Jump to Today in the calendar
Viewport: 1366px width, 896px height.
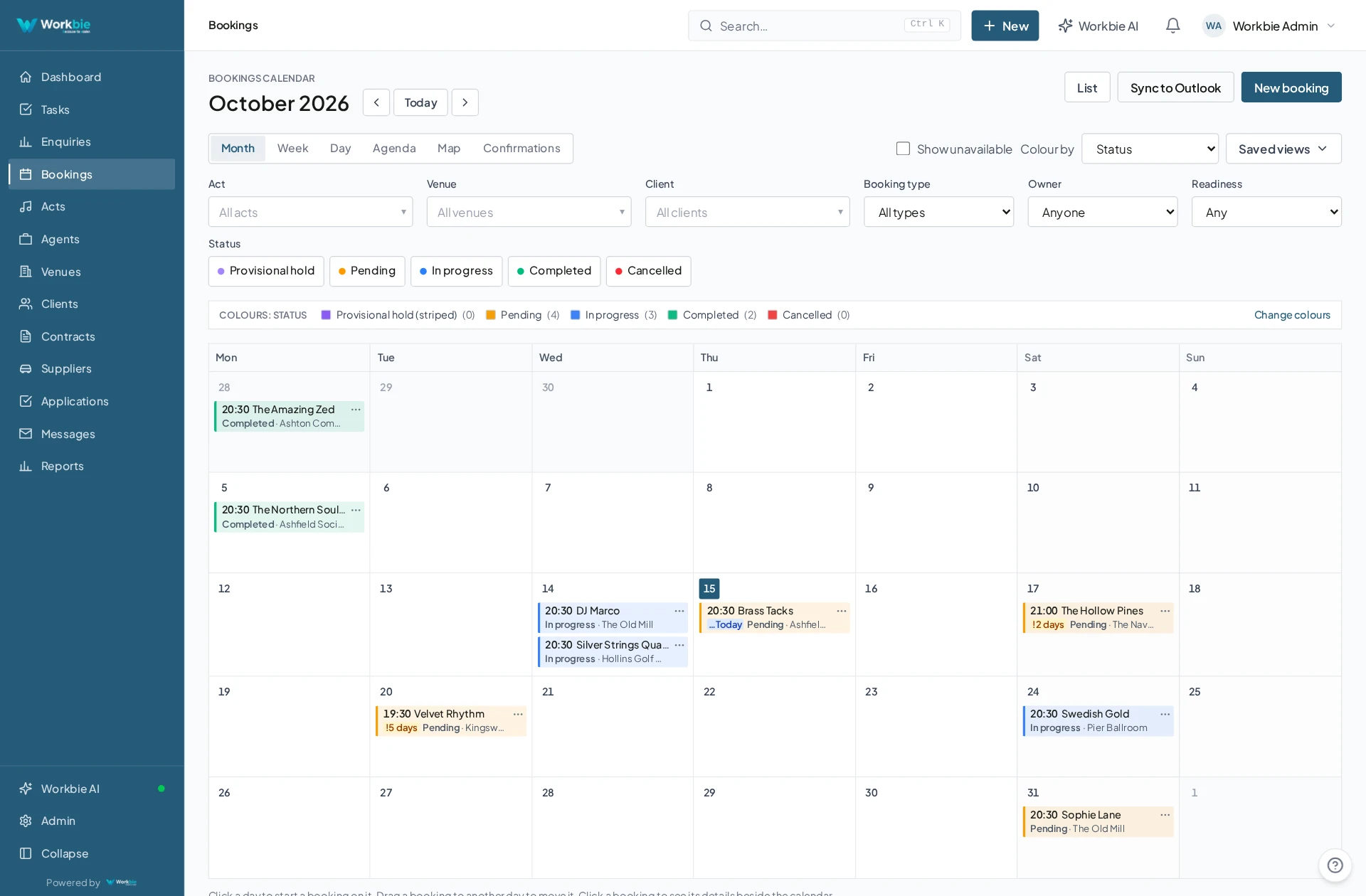click(420, 102)
